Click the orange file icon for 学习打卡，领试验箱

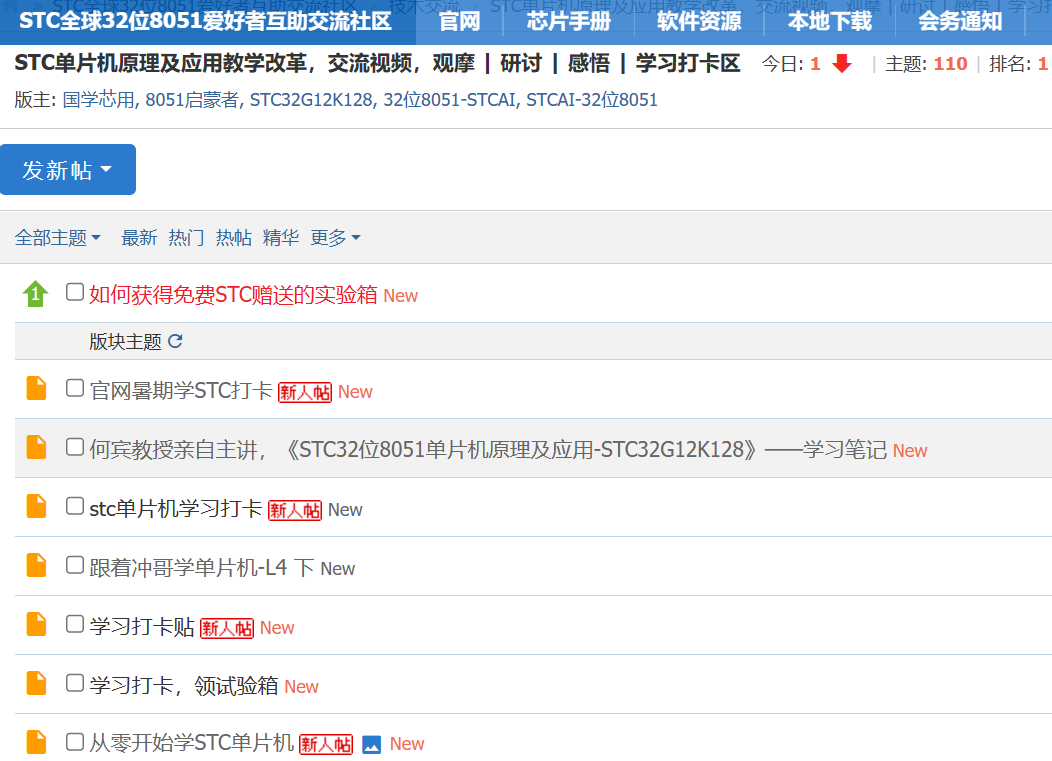pyautogui.click(x=36, y=684)
